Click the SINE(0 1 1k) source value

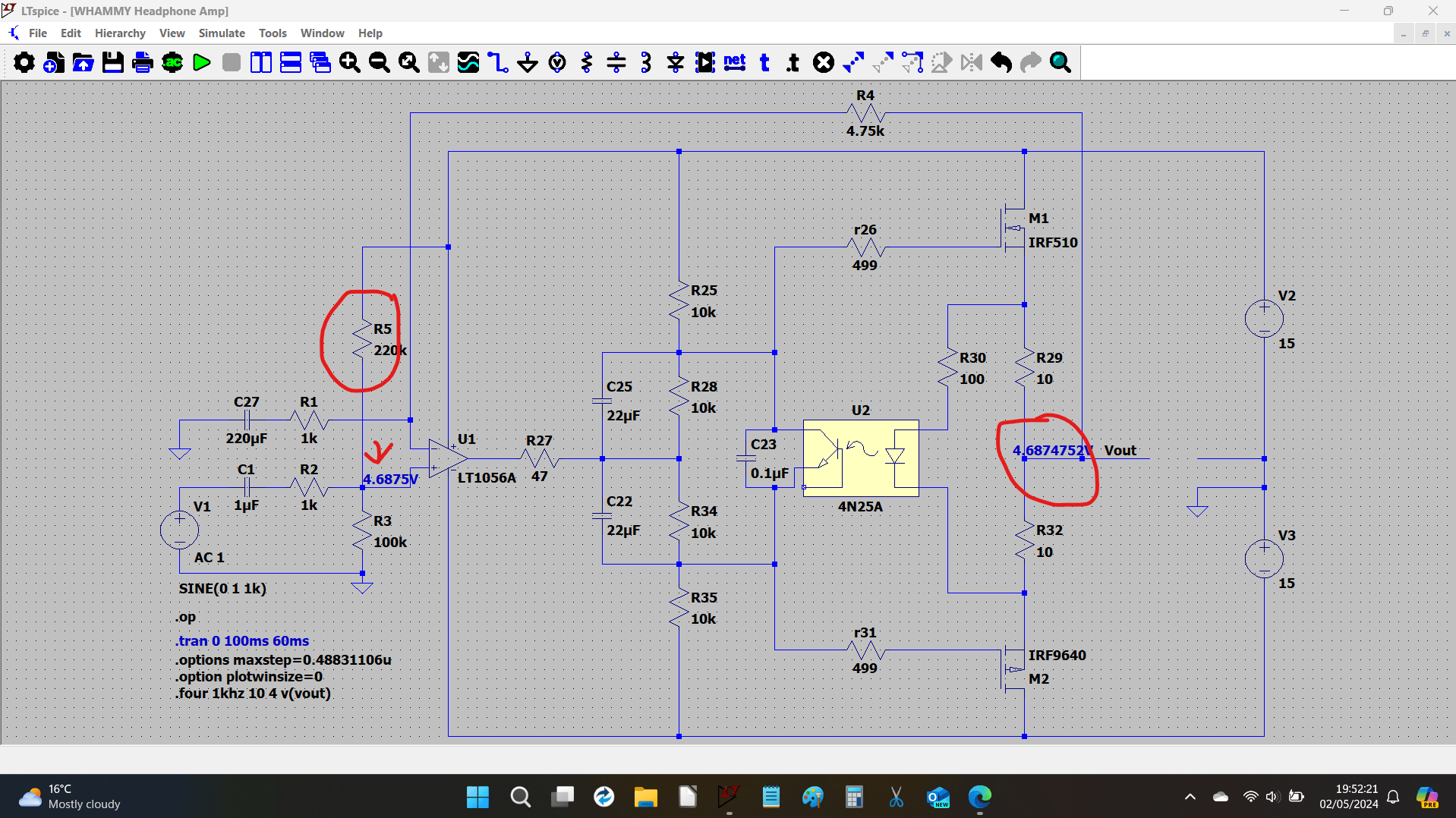click(x=222, y=589)
